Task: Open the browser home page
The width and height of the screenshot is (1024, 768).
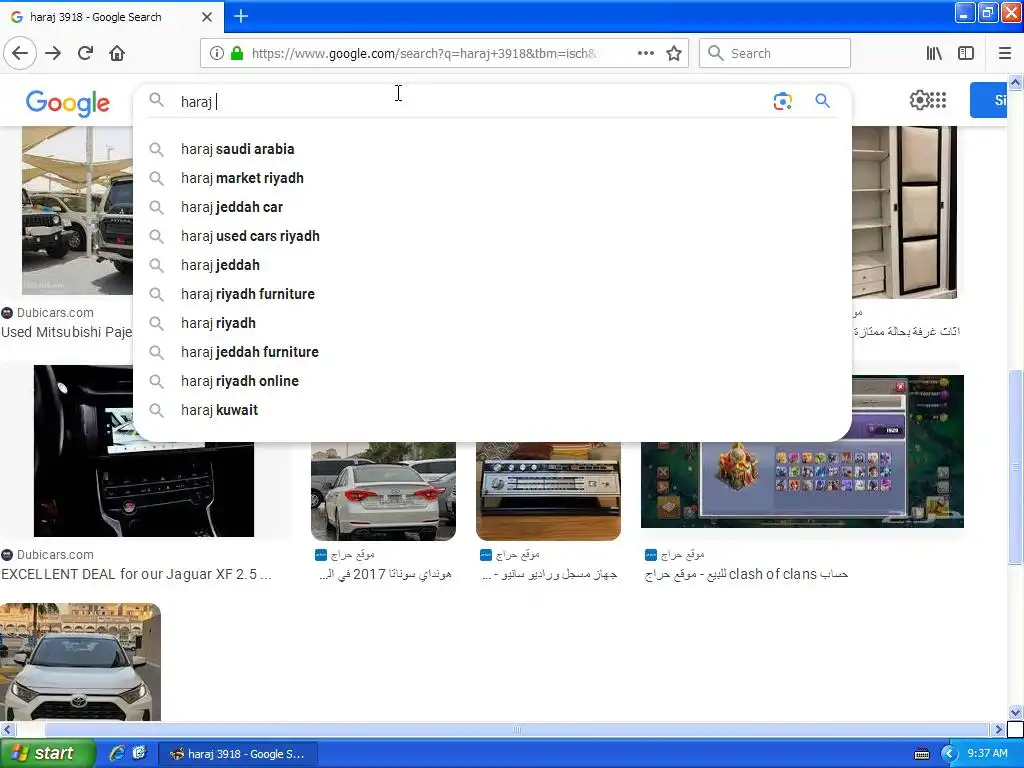Action: (x=117, y=53)
